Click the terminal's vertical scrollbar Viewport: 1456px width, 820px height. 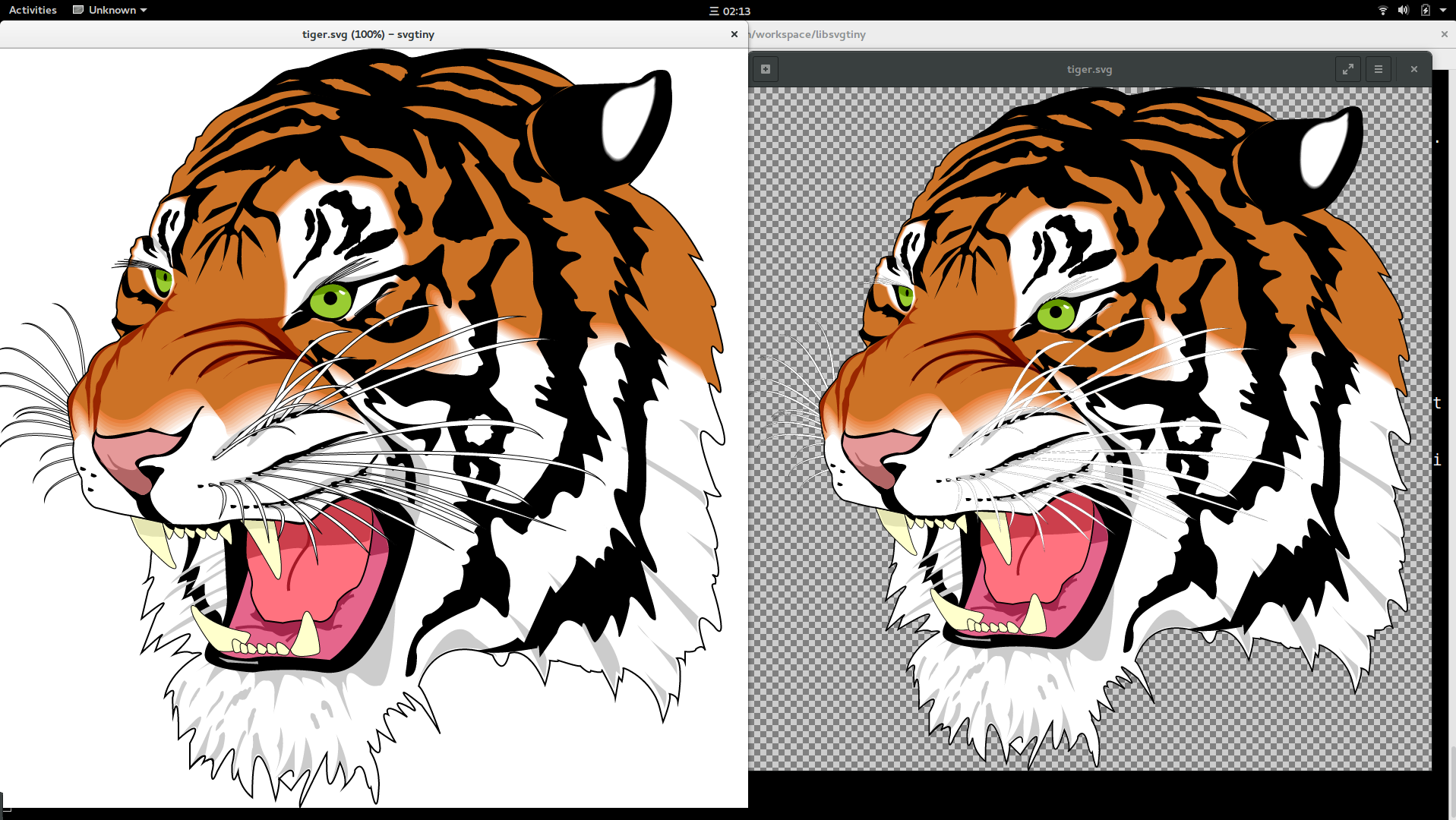click(1451, 782)
